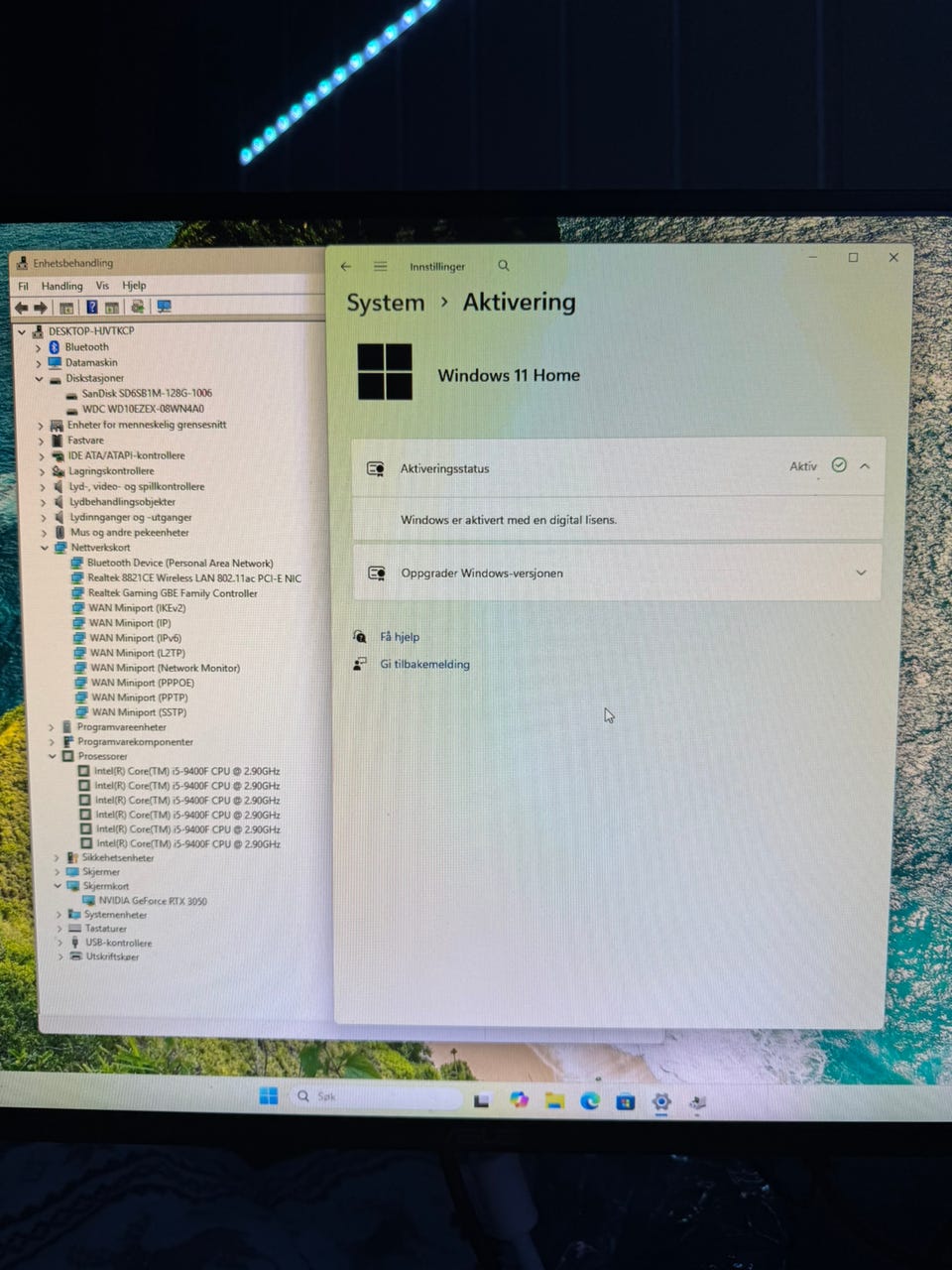Open Task View on the taskbar
Screen dimensions: 952x1270
tap(482, 1100)
